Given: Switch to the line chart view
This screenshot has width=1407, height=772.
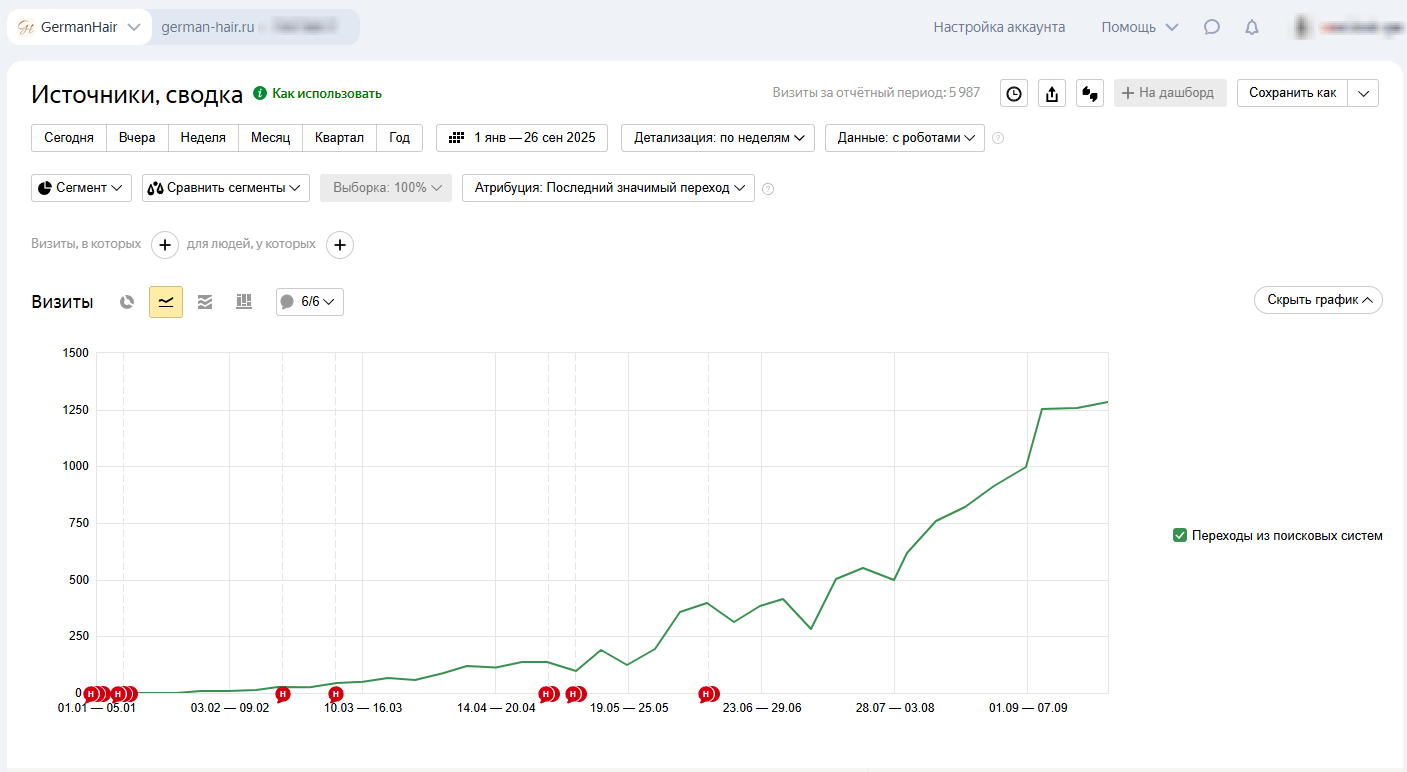Looking at the screenshot, I should click(166, 301).
